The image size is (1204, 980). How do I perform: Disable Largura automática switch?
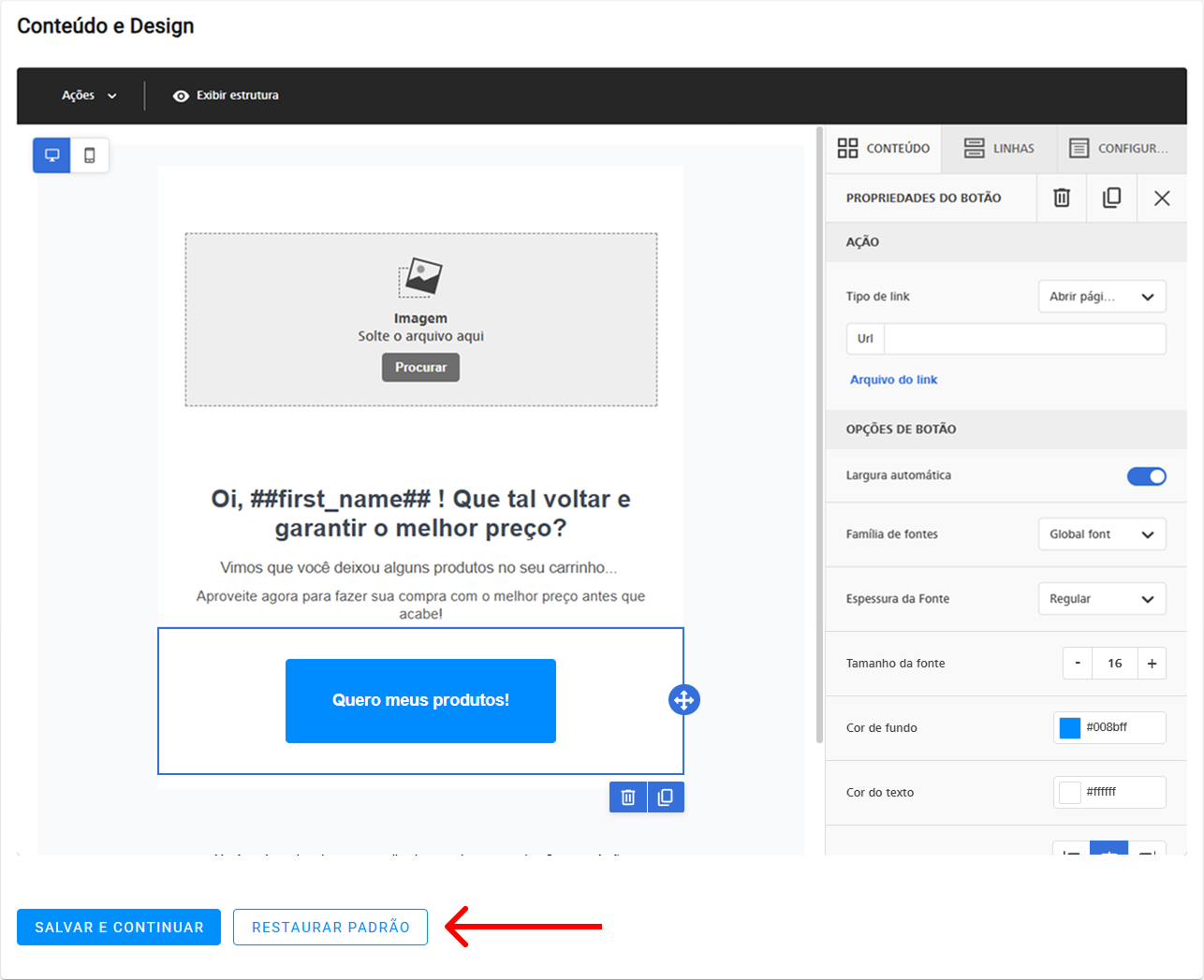coord(1146,476)
